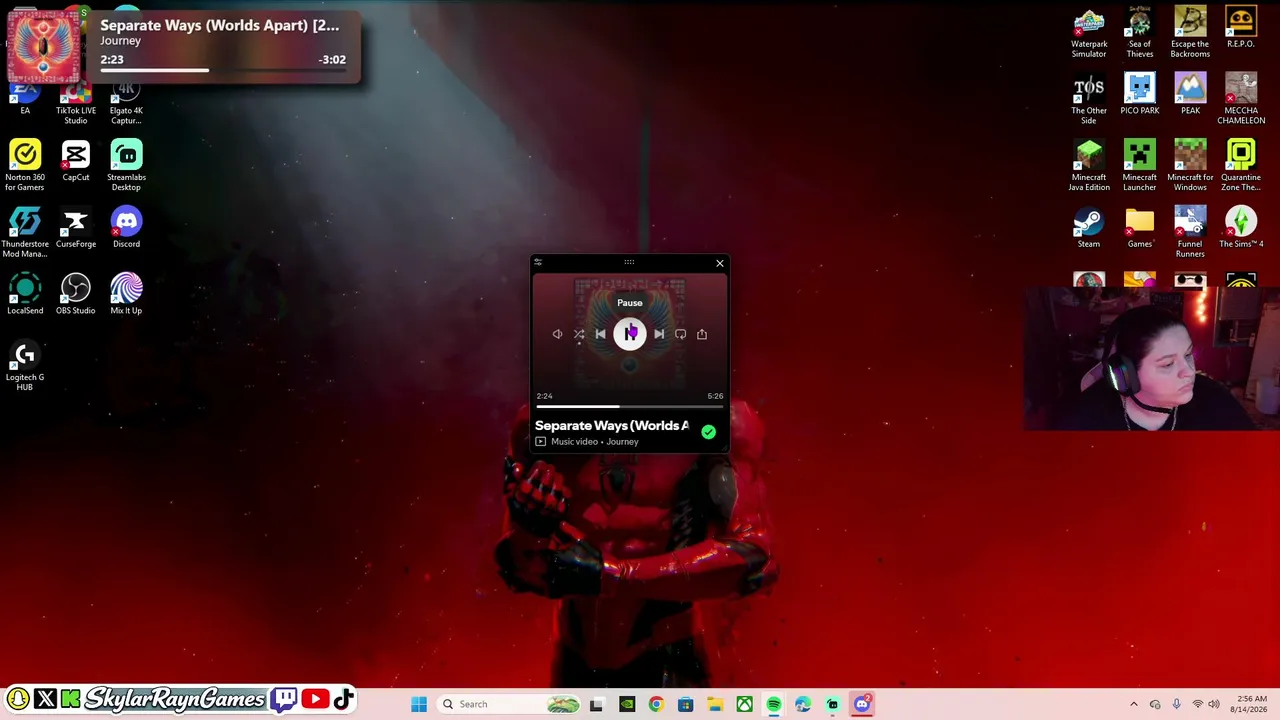
Task: Select the Steam desktop shortcut
Action: [x=1089, y=227]
